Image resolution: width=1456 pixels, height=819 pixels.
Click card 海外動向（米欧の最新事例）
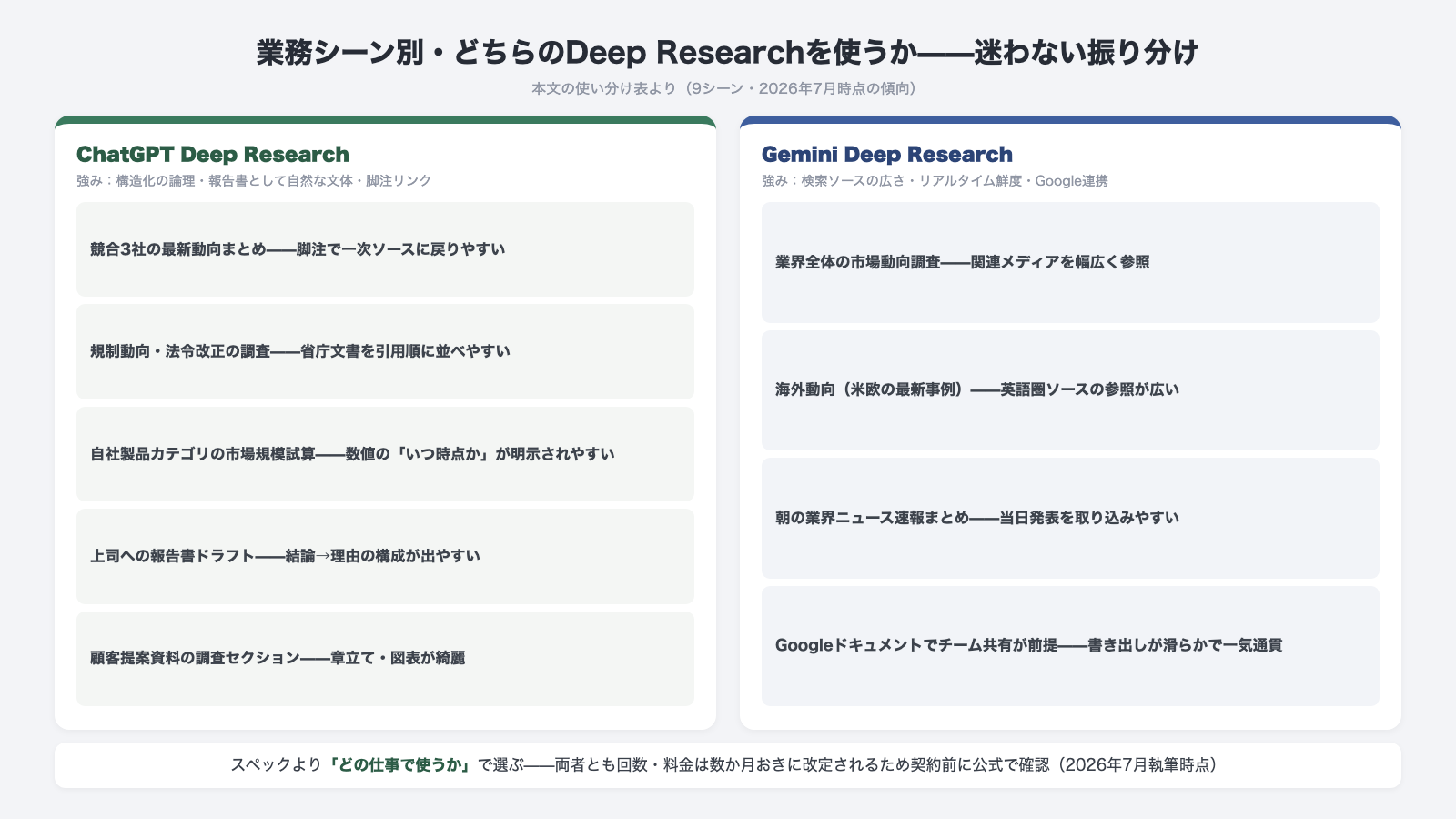click(x=1070, y=389)
